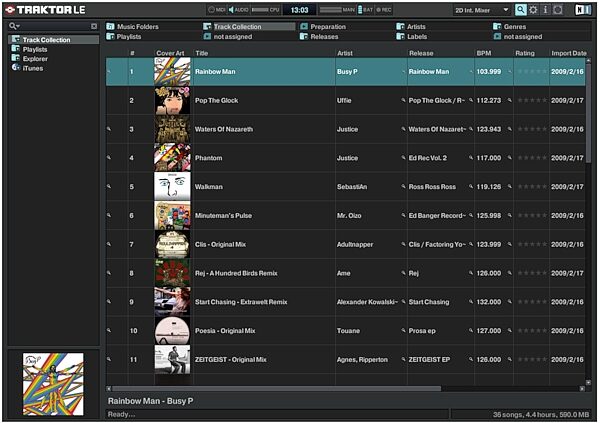Click the AUDIO speaker indicator
The image size is (600, 423).
[239, 10]
